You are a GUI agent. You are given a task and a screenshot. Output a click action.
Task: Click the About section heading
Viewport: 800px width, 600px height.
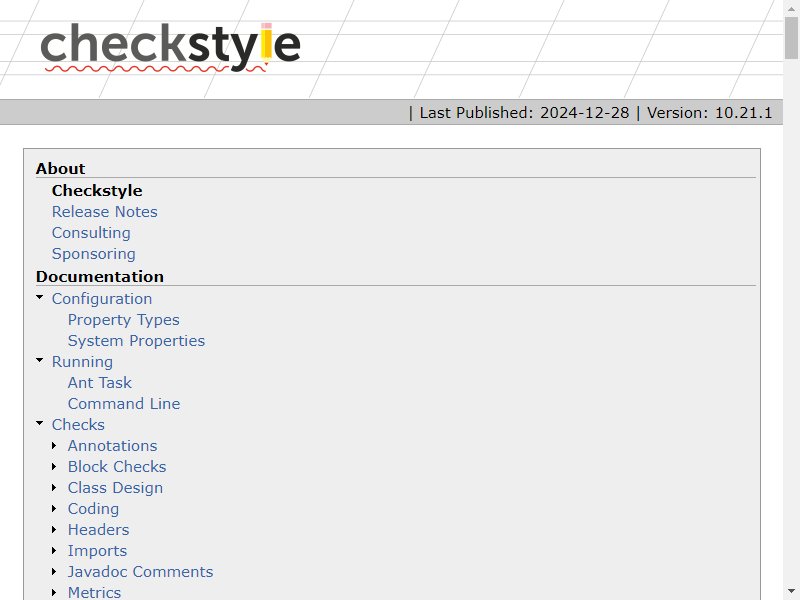pyautogui.click(x=60, y=168)
